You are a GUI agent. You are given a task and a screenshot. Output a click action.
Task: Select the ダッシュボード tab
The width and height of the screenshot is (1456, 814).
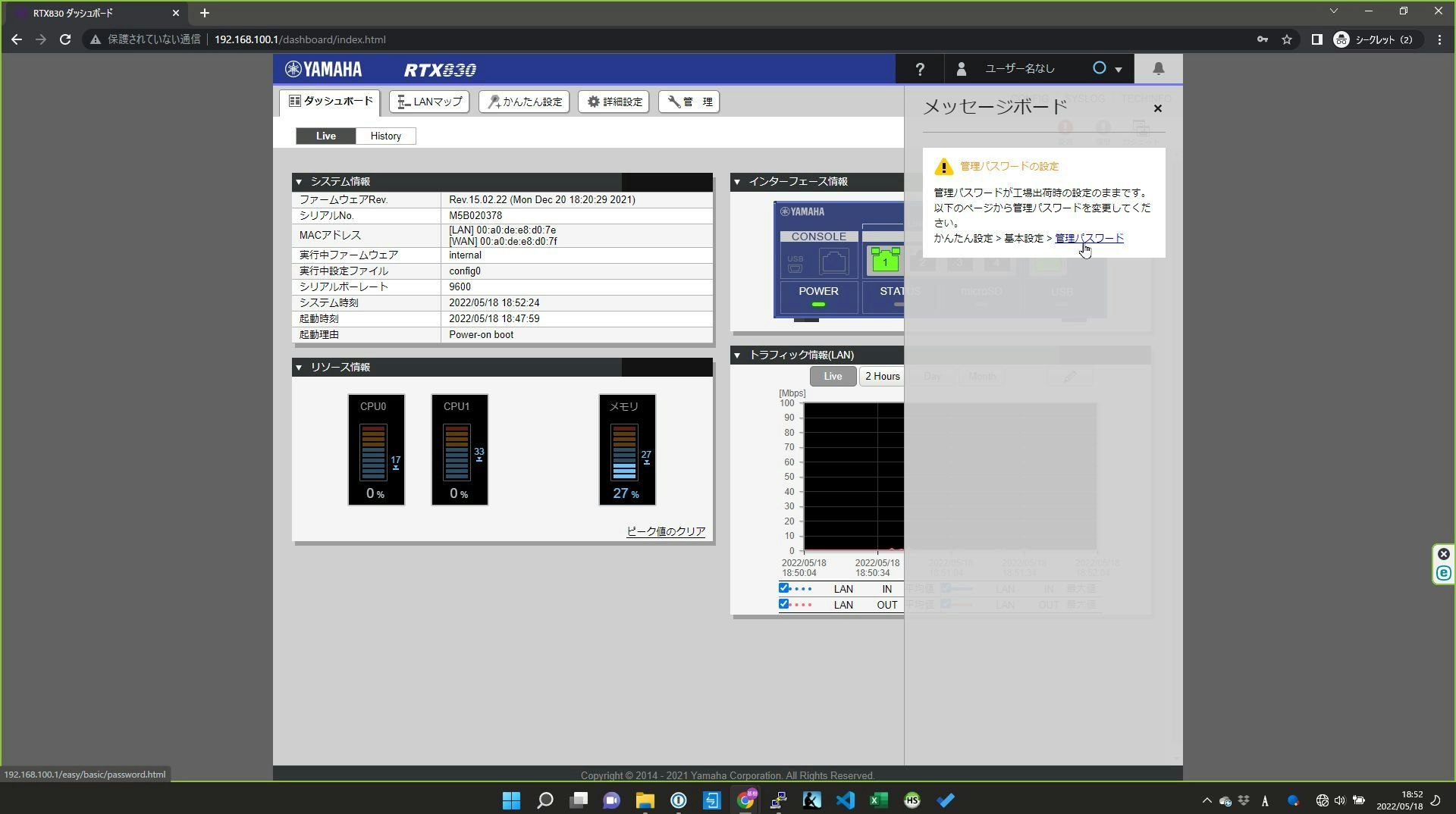tap(330, 102)
